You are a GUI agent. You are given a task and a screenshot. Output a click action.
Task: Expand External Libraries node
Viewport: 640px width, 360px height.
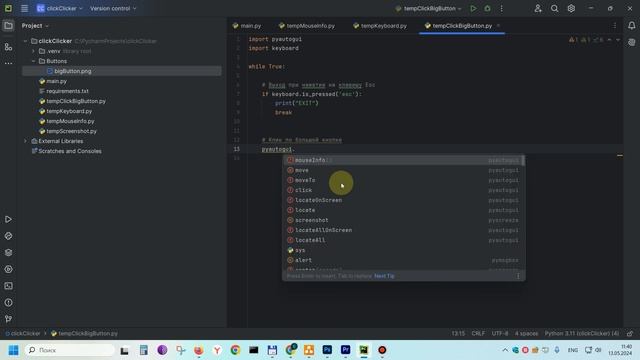25,141
